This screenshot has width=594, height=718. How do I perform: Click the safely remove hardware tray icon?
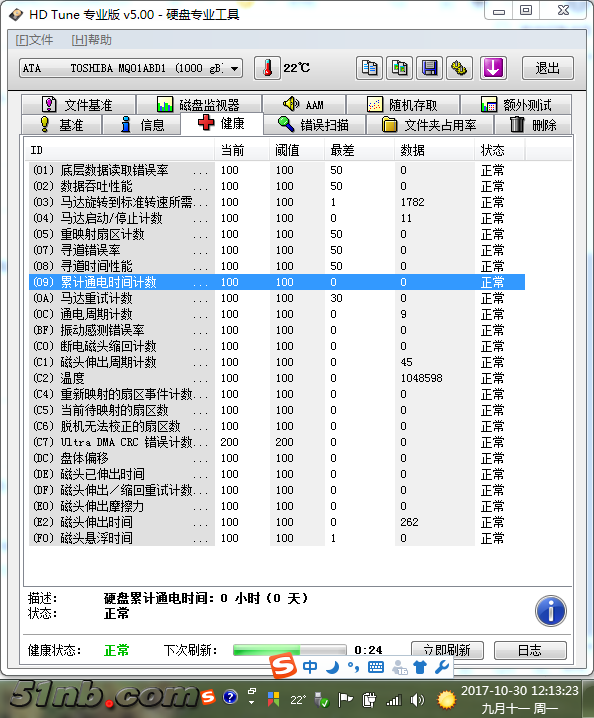click(322, 700)
